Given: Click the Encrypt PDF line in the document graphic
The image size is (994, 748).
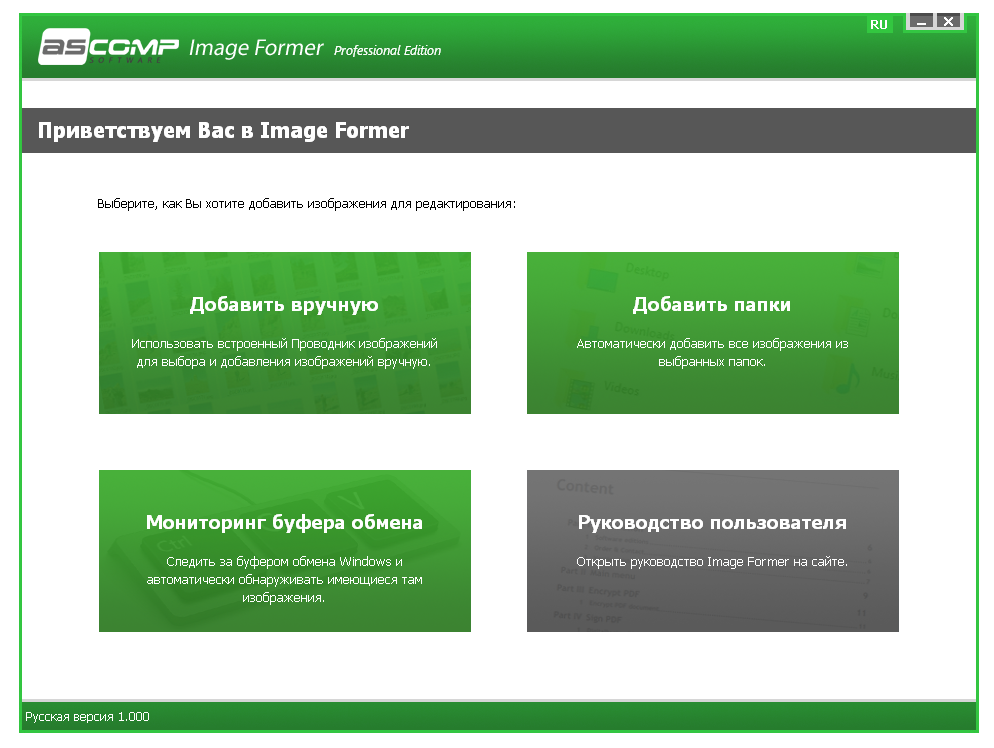Looking at the screenshot, I should 600,591.
